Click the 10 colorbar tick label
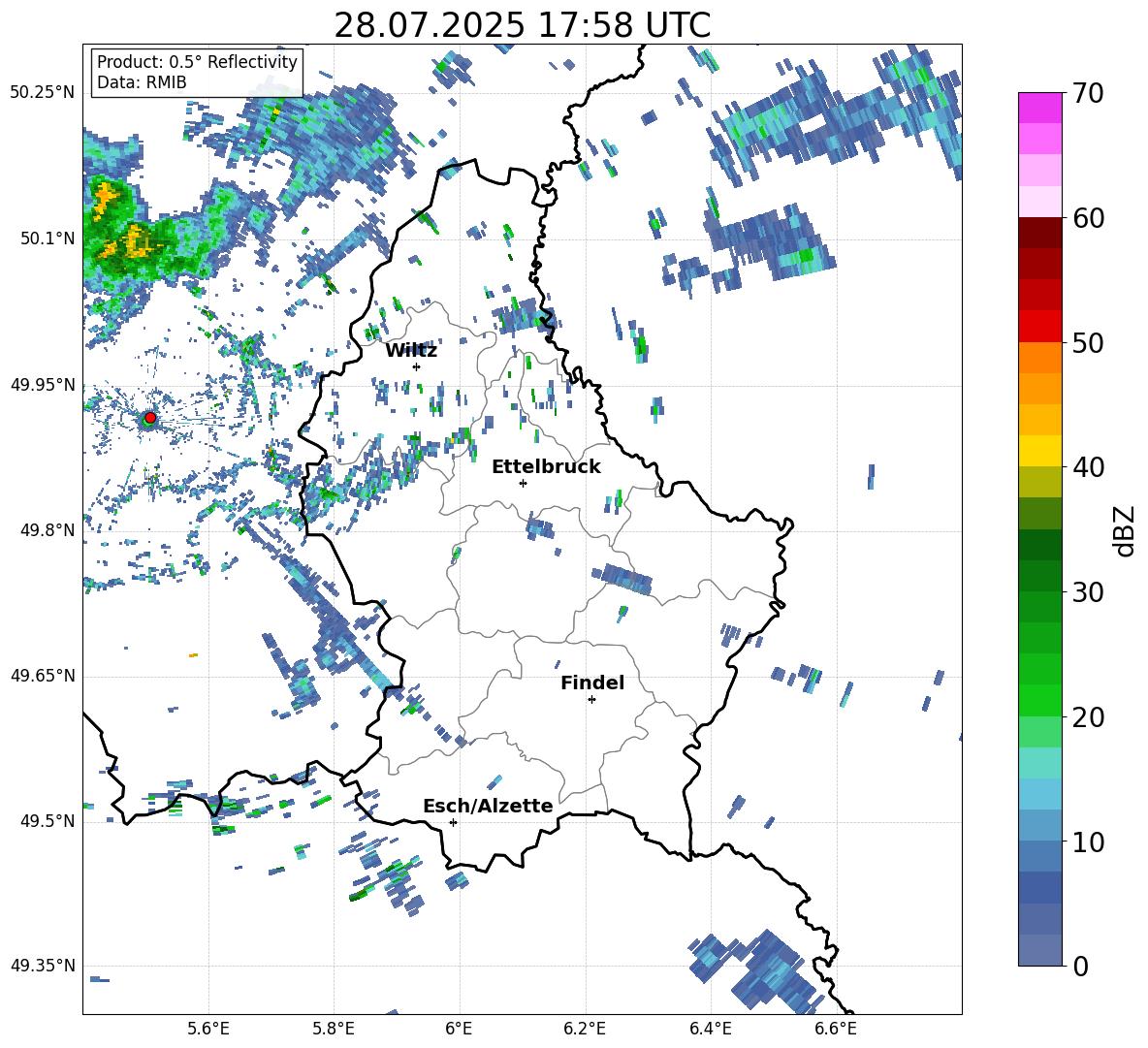The height and width of the screenshot is (1048, 1148). coord(1087,842)
